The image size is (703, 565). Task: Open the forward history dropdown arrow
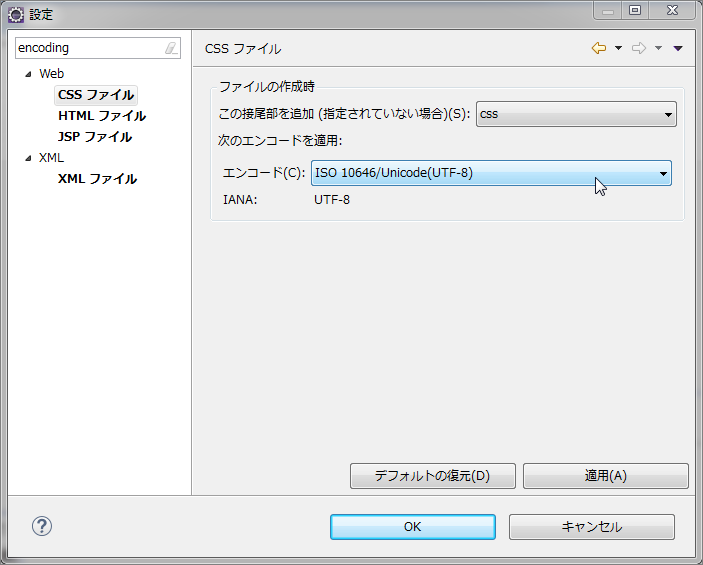658,48
